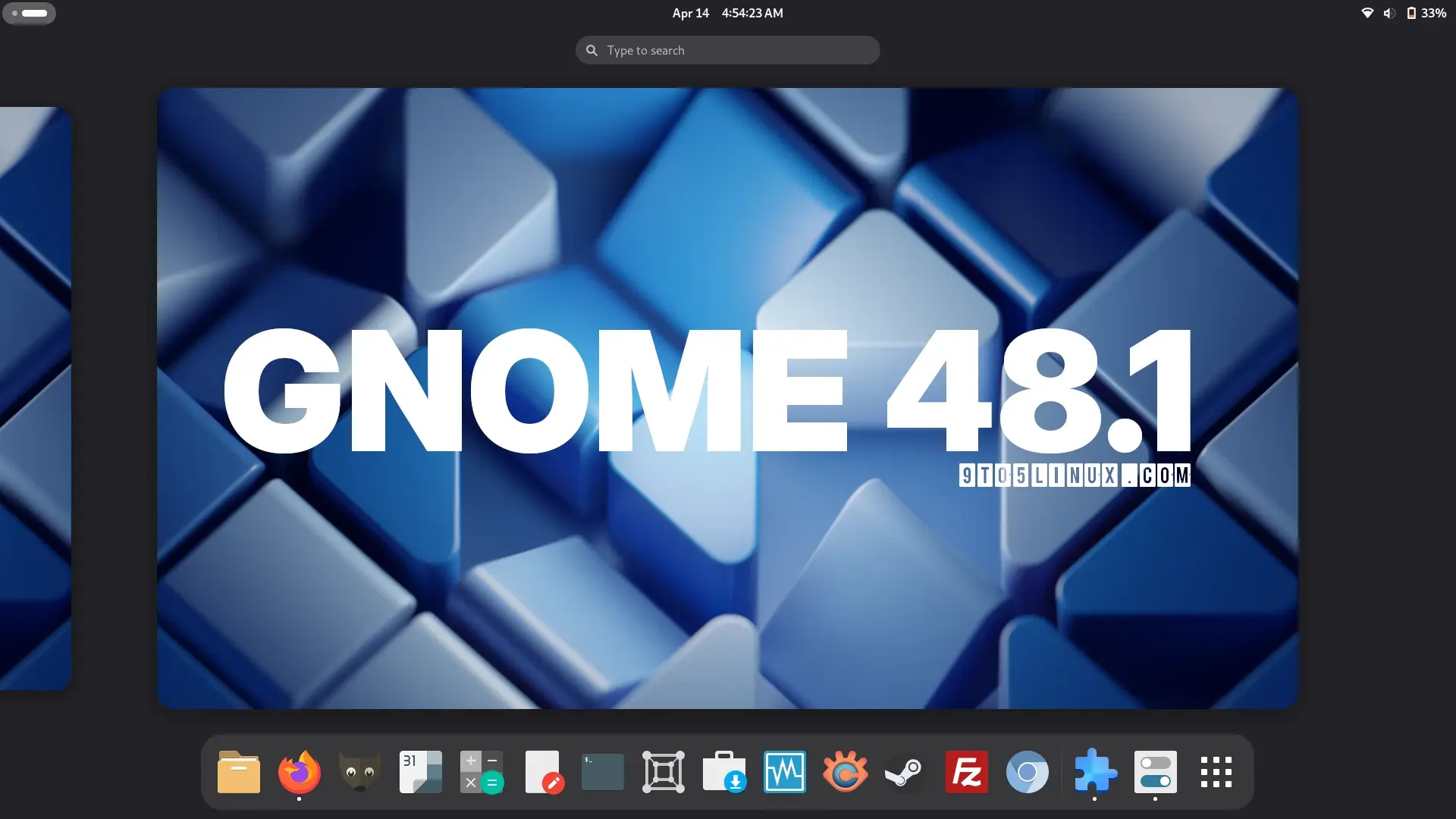The height and width of the screenshot is (819, 1456).
Task: Open a Terminal window
Action: (x=602, y=772)
